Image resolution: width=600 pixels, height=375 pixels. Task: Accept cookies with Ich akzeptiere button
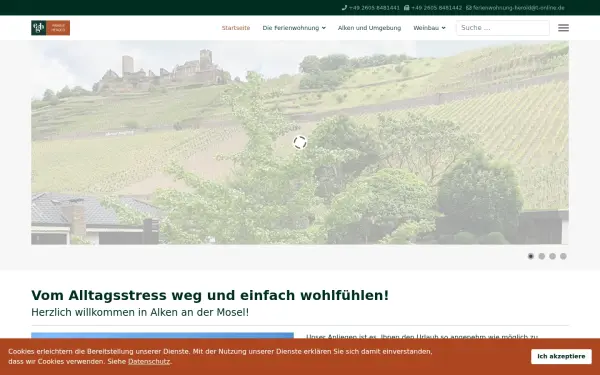coord(561,356)
